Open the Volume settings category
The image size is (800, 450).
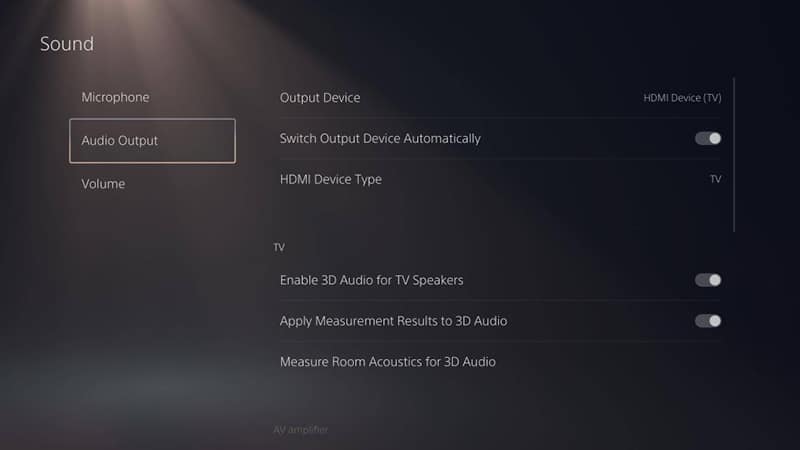(x=103, y=184)
